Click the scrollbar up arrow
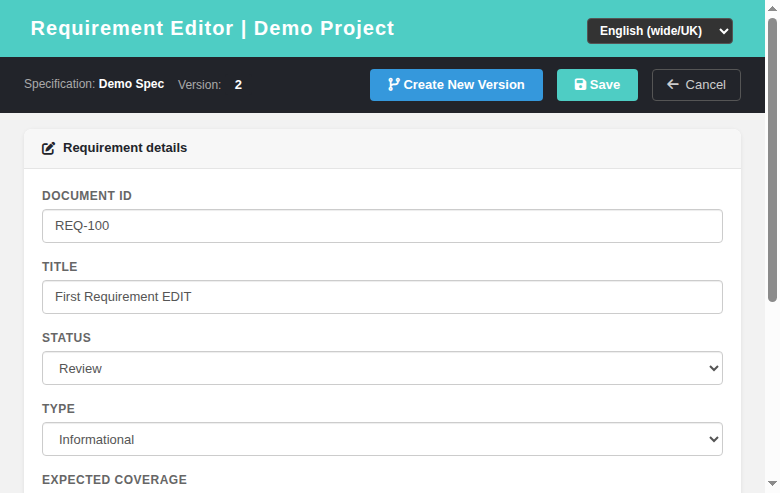The height and width of the screenshot is (493, 780). click(772, 8)
